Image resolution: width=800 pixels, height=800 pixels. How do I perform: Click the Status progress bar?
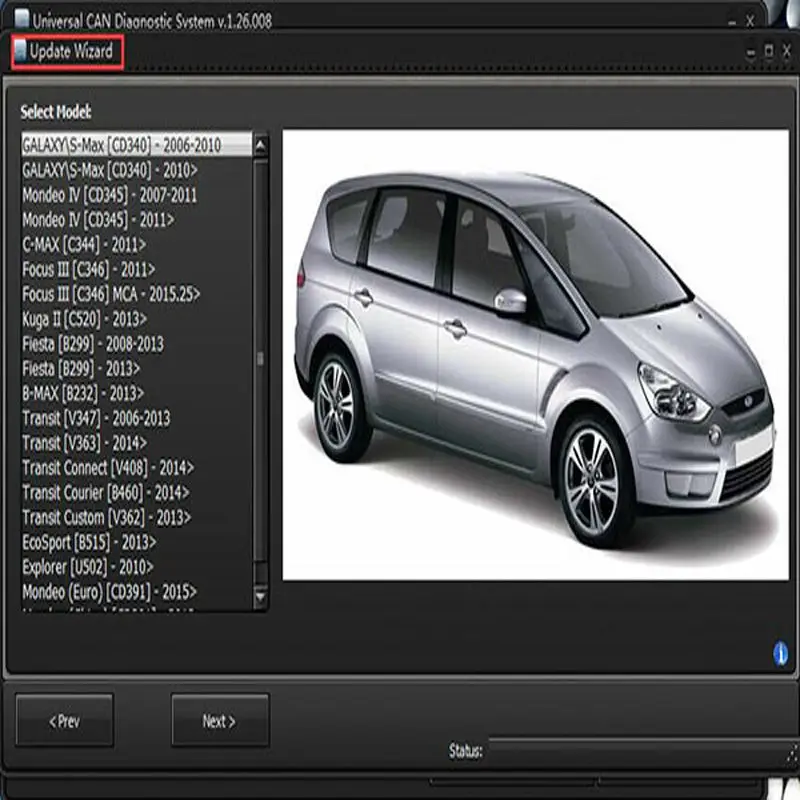pos(643,751)
